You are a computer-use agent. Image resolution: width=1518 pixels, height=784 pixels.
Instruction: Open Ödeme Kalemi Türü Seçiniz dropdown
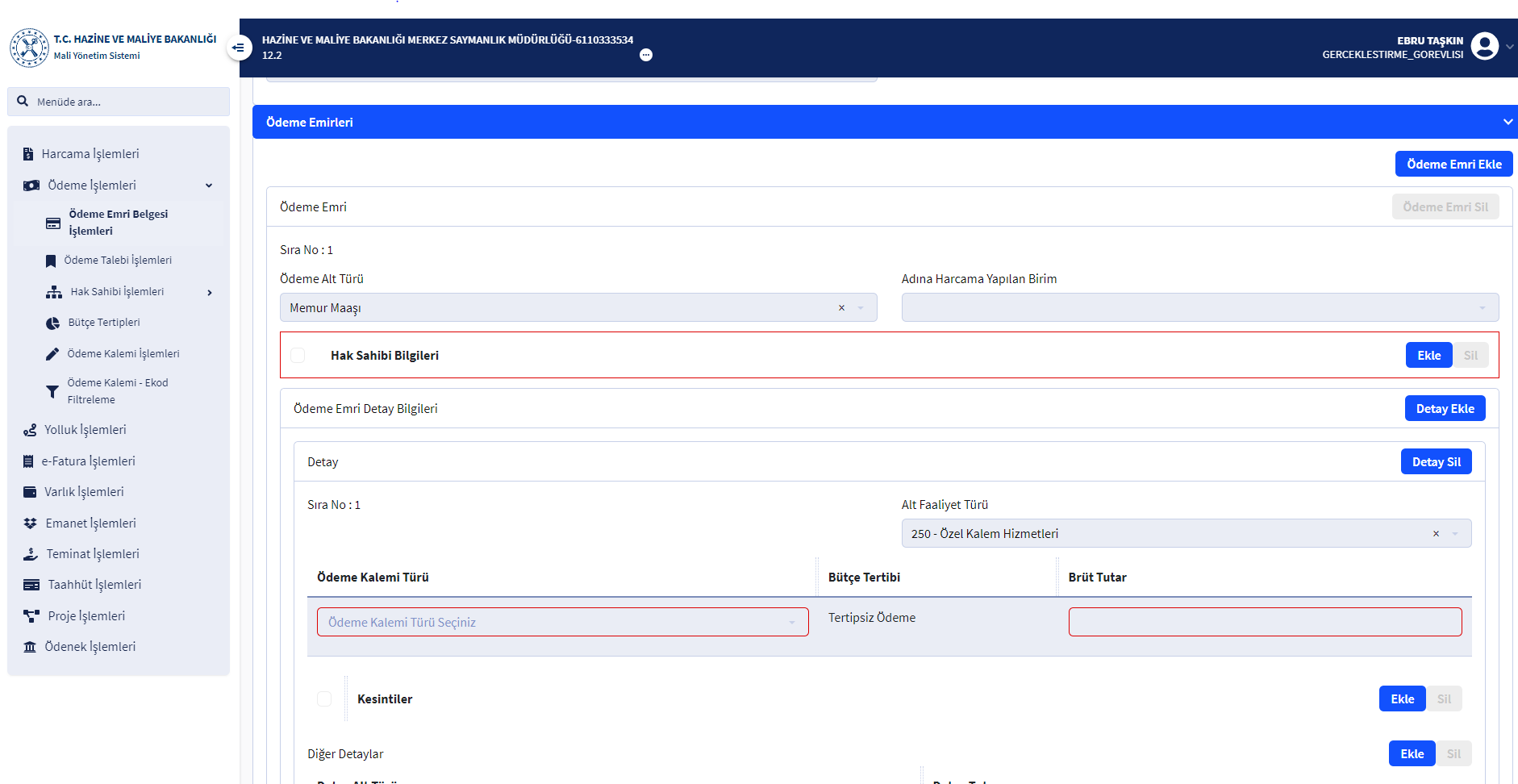click(x=562, y=622)
